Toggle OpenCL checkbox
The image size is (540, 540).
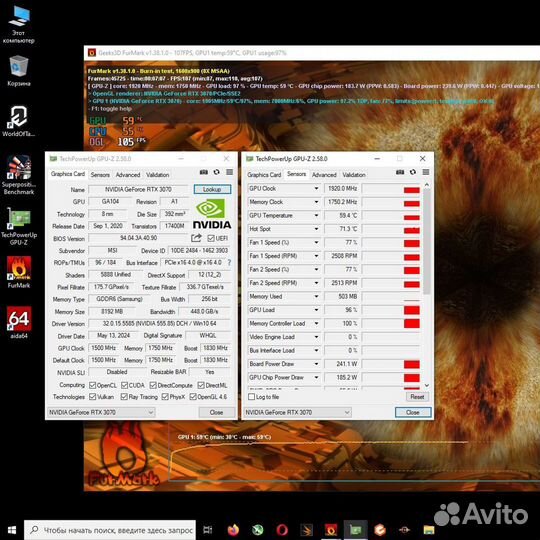(x=92, y=385)
